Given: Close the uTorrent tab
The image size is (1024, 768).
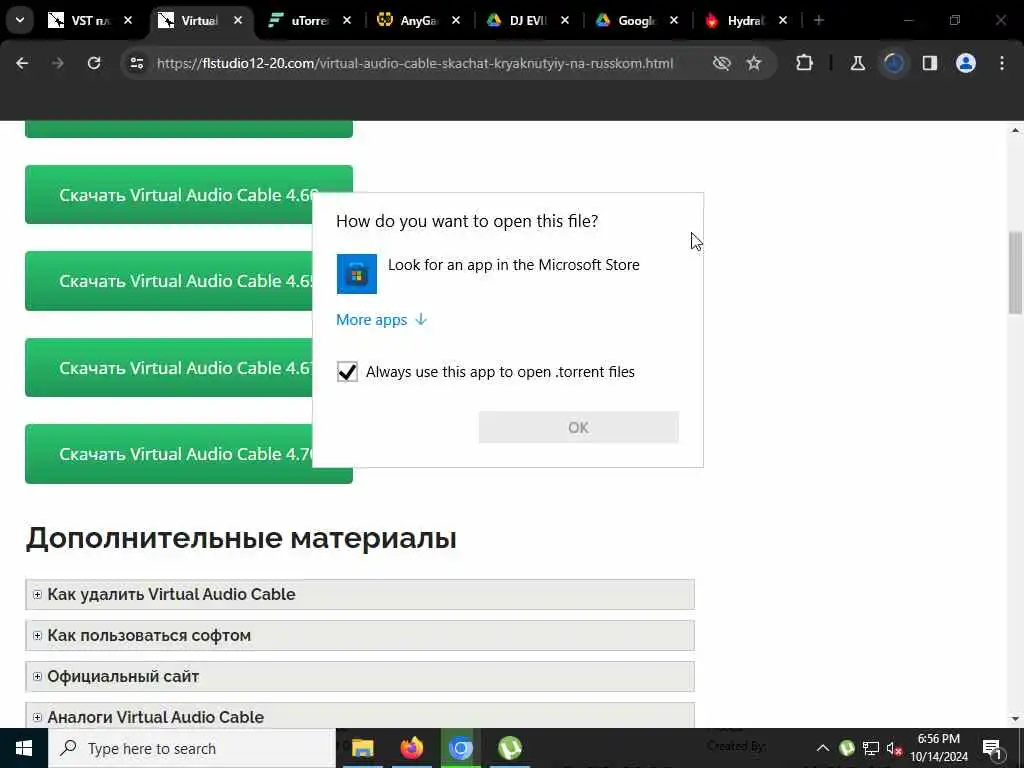Looking at the screenshot, I should pyautogui.click(x=347, y=20).
